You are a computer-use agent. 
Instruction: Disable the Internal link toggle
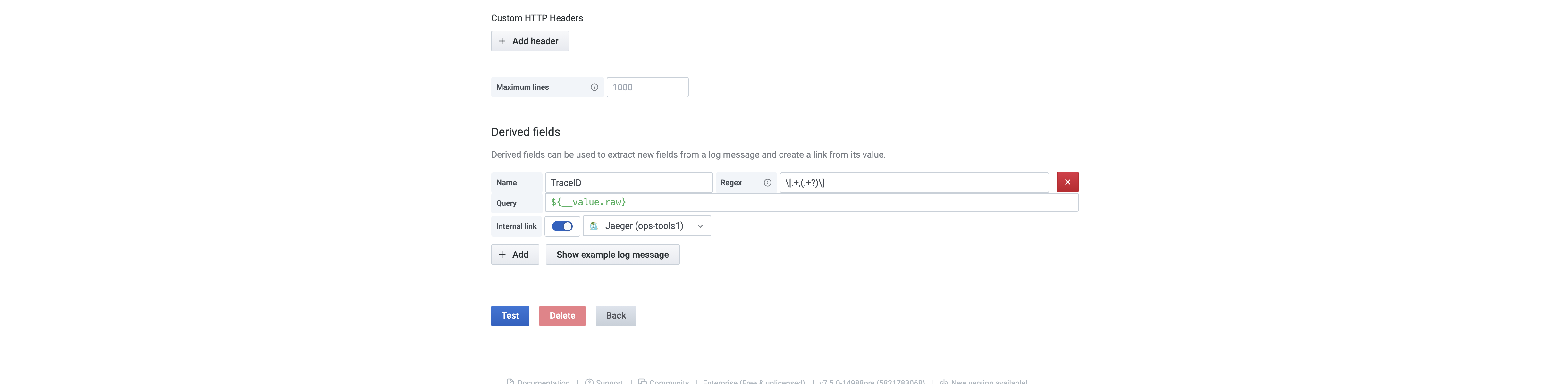click(x=562, y=226)
